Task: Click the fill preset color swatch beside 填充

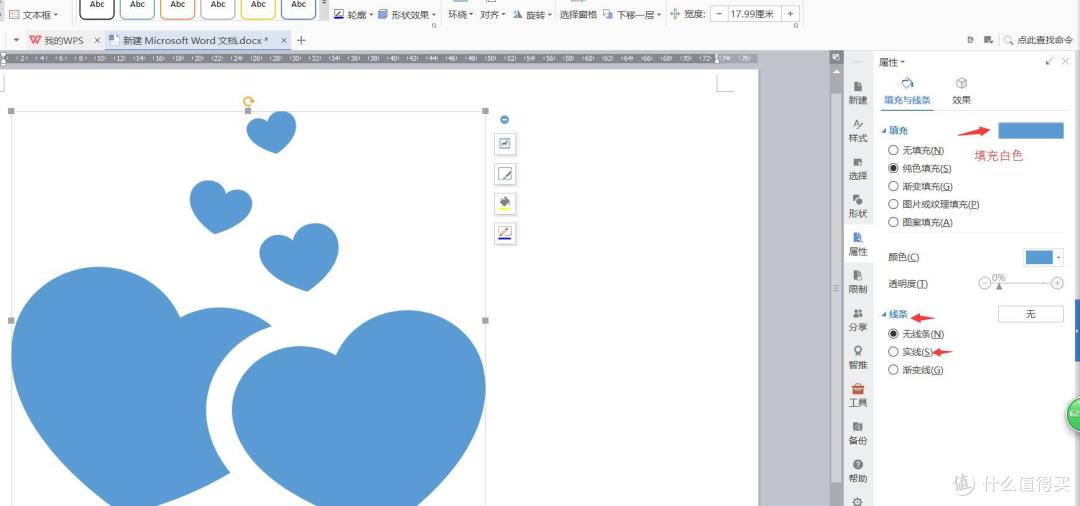Action: point(1030,131)
